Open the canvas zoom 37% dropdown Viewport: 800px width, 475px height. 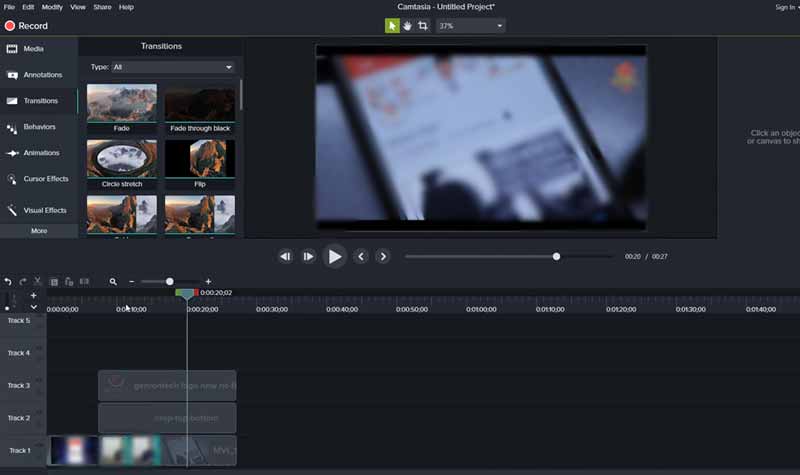point(470,26)
